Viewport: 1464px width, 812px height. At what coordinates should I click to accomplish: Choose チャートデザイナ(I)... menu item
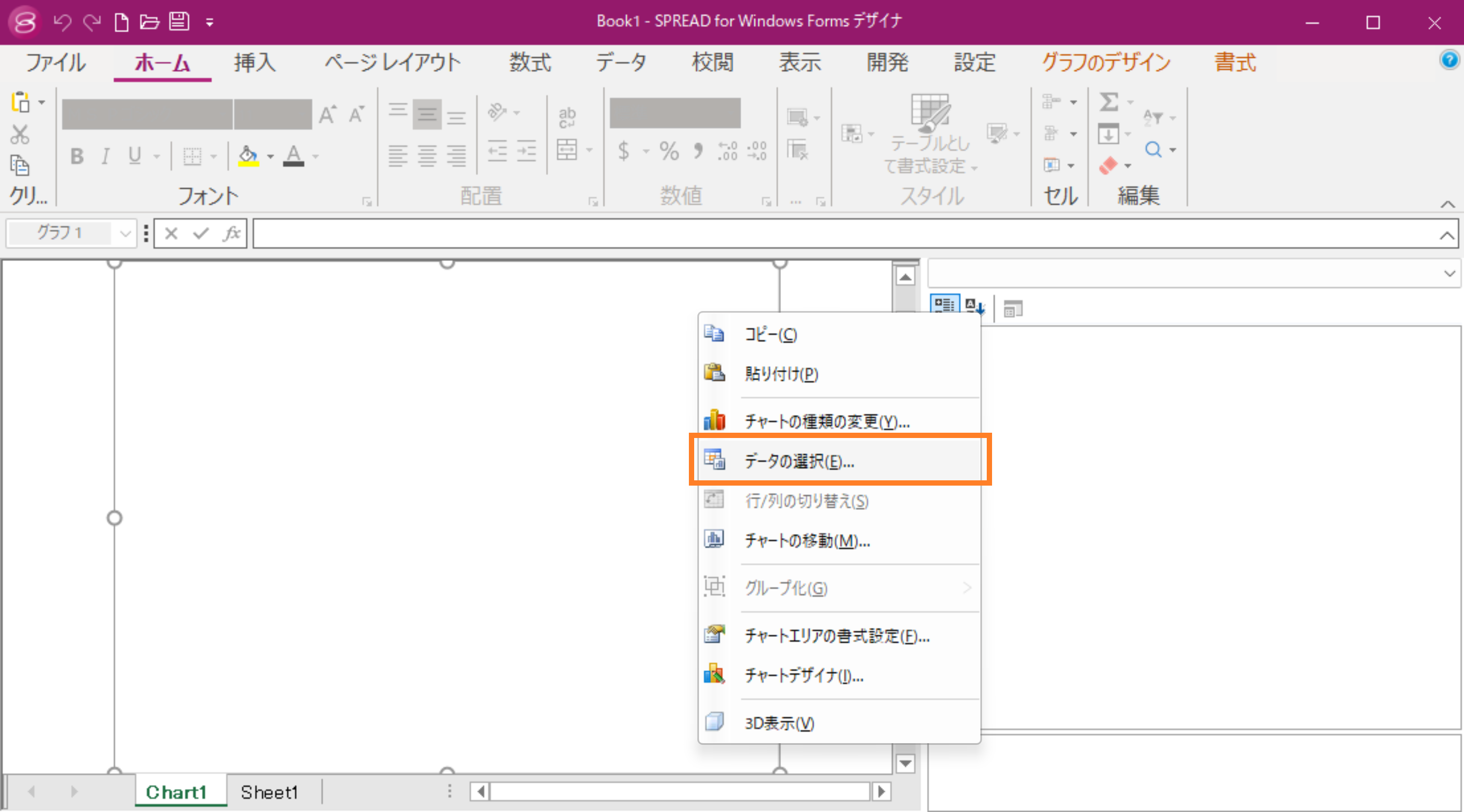tap(840, 675)
